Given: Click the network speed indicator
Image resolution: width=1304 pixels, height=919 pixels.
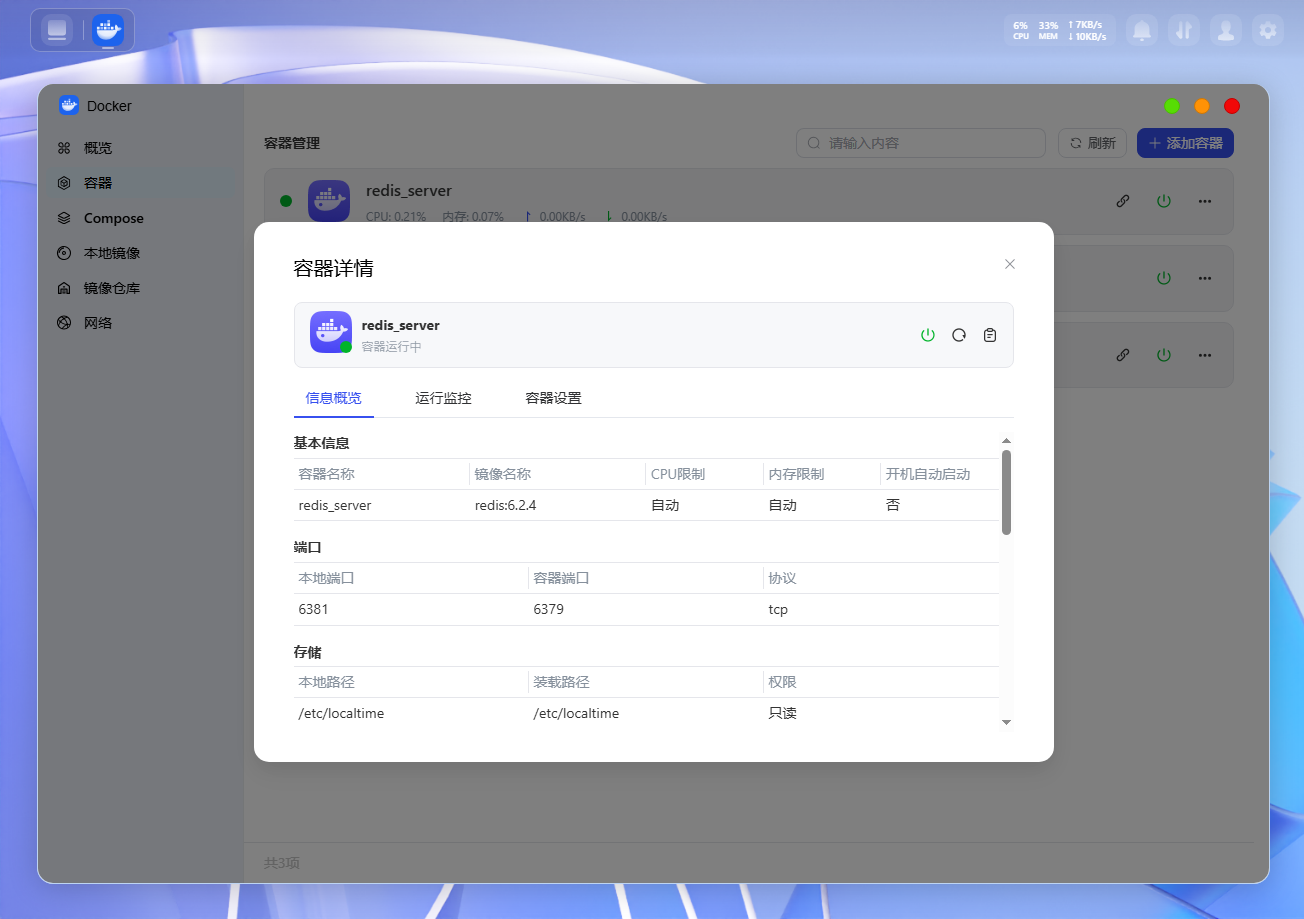Looking at the screenshot, I should [1087, 30].
